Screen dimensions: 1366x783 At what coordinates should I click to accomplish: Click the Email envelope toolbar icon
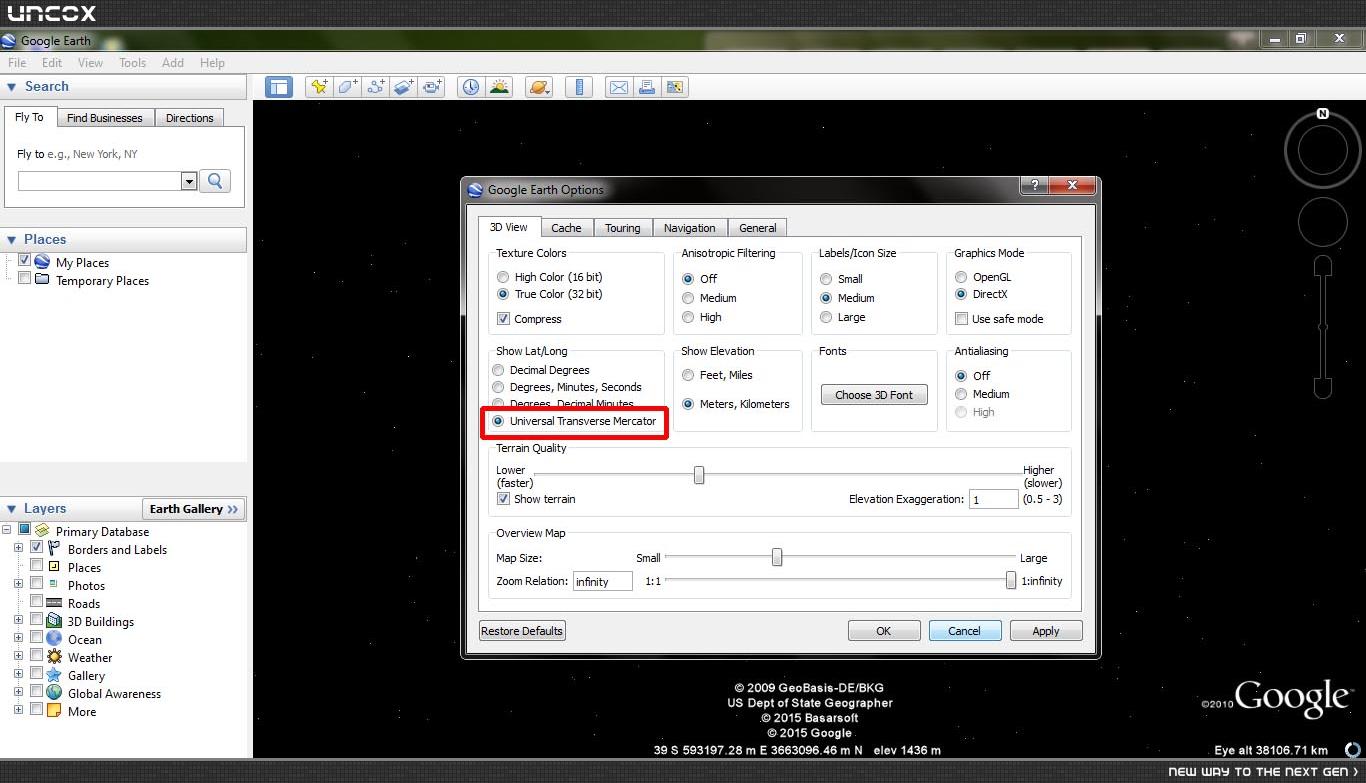[x=619, y=87]
